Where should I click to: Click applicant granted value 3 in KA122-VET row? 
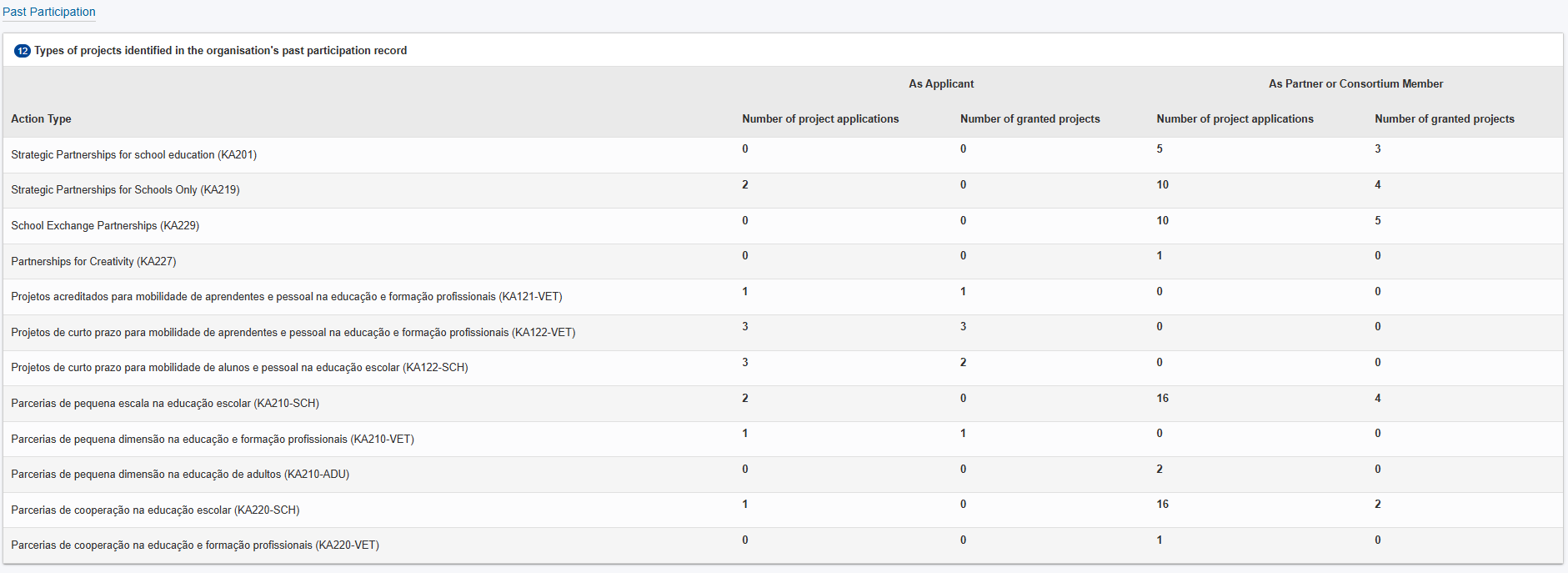point(963,327)
